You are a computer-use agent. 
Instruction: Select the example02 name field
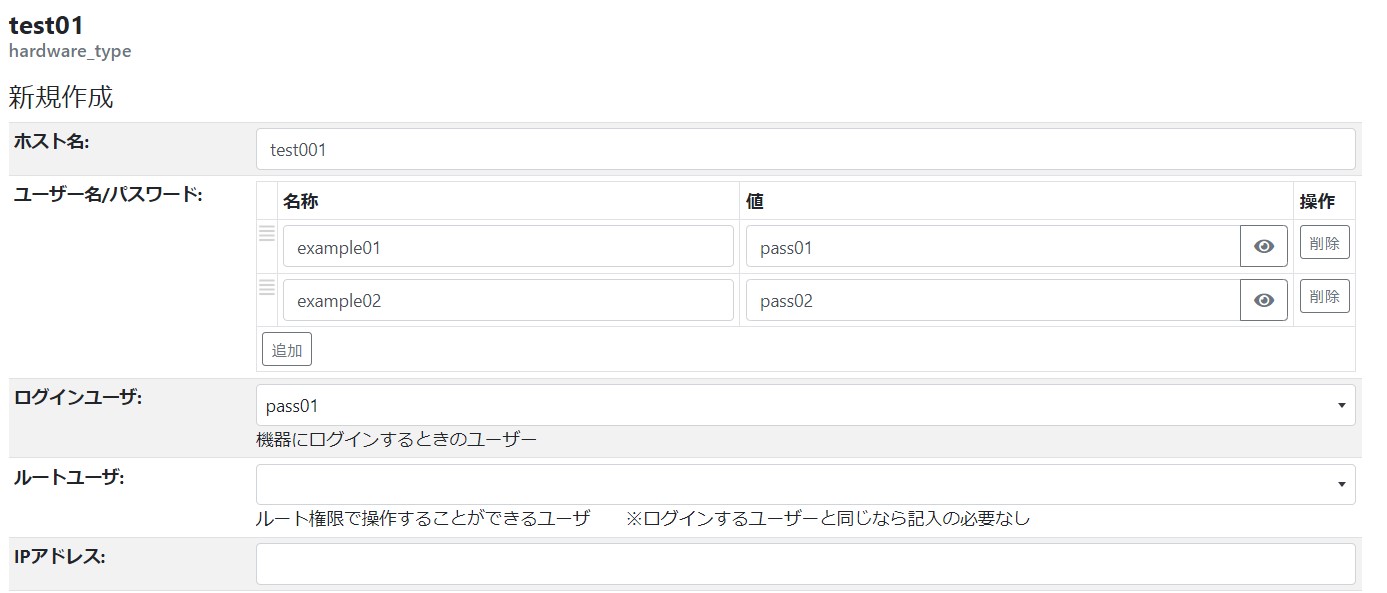click(508, 300)
